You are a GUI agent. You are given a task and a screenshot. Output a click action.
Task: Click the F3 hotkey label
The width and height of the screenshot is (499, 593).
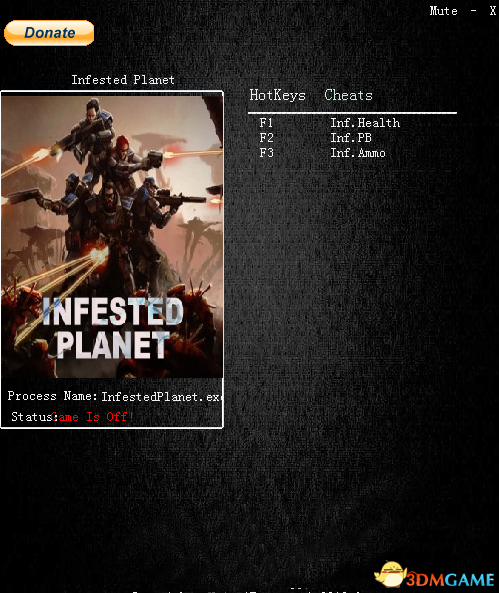266,153
